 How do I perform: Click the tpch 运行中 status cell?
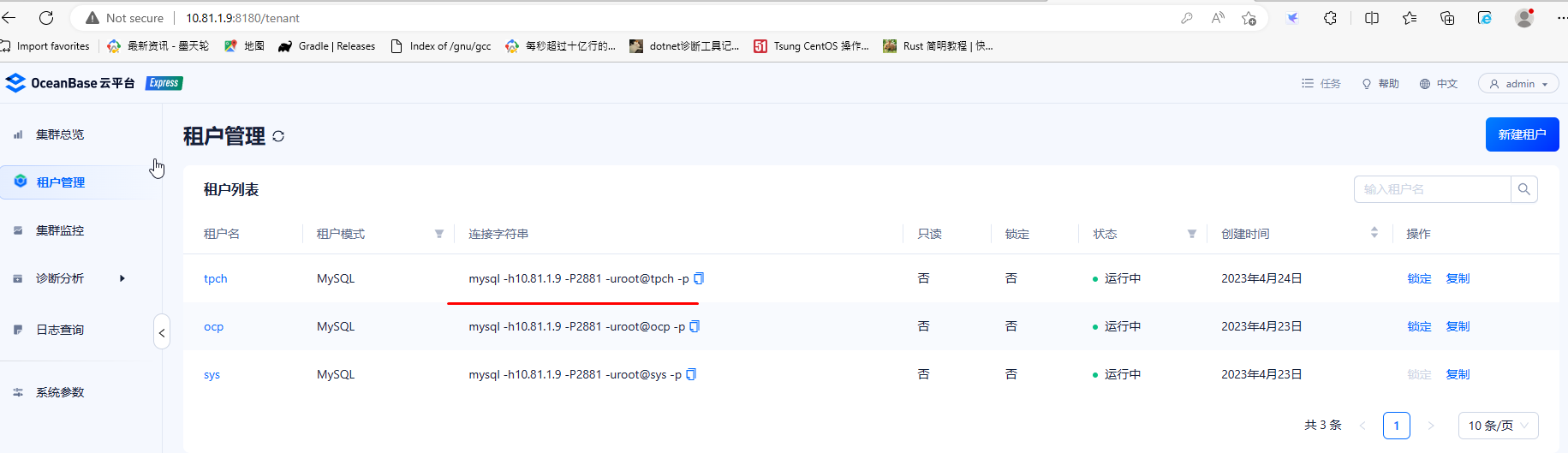point(1117,278)
